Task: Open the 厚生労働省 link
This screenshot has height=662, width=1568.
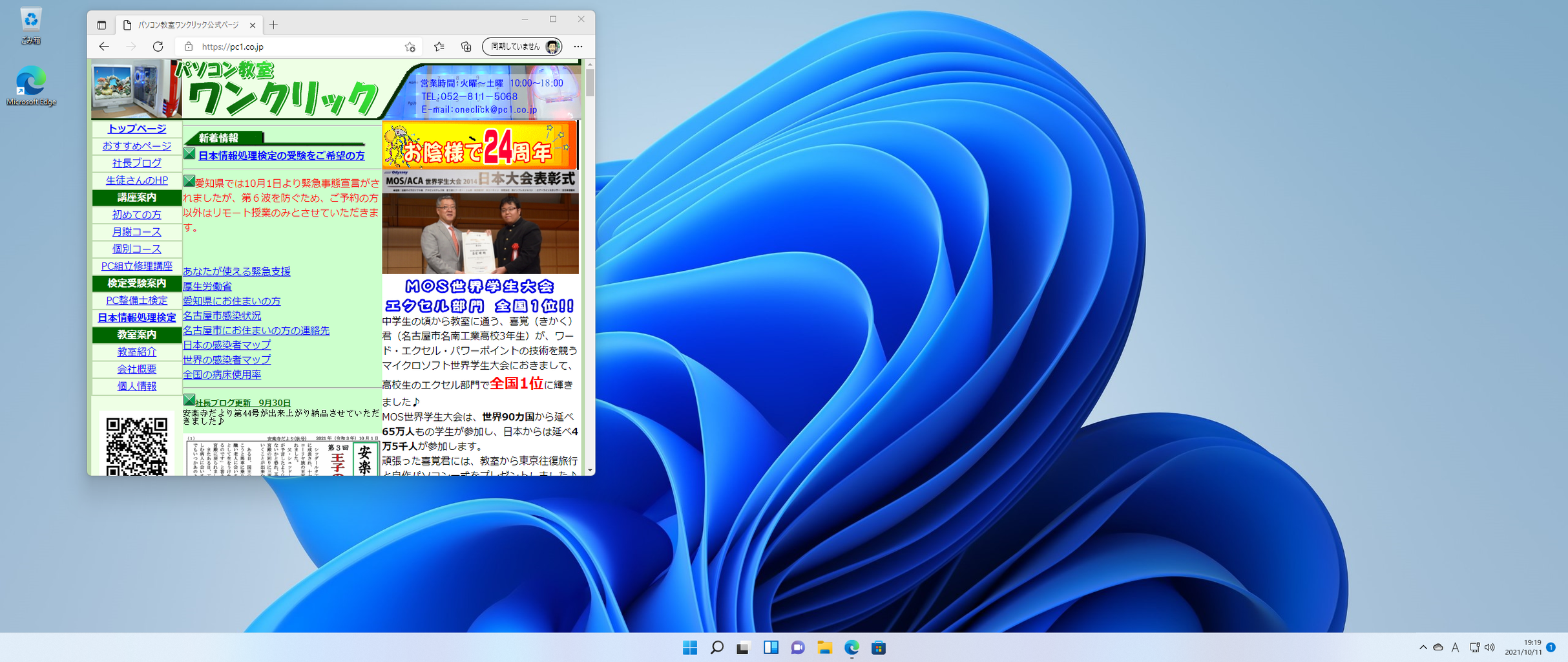Action: click(x=207, y=286)
